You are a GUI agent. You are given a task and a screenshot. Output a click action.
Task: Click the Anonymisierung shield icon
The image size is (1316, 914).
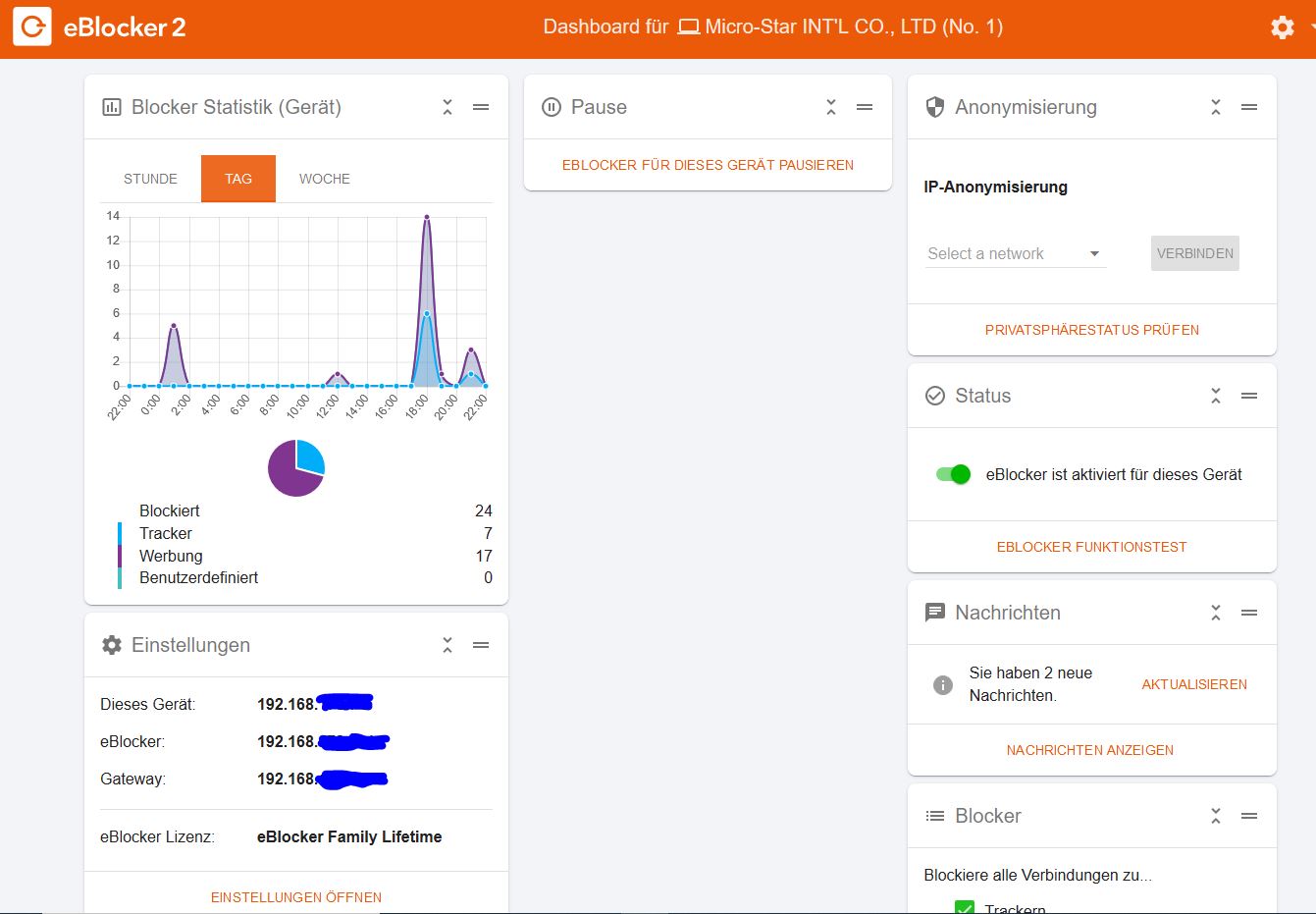(935, 107)
